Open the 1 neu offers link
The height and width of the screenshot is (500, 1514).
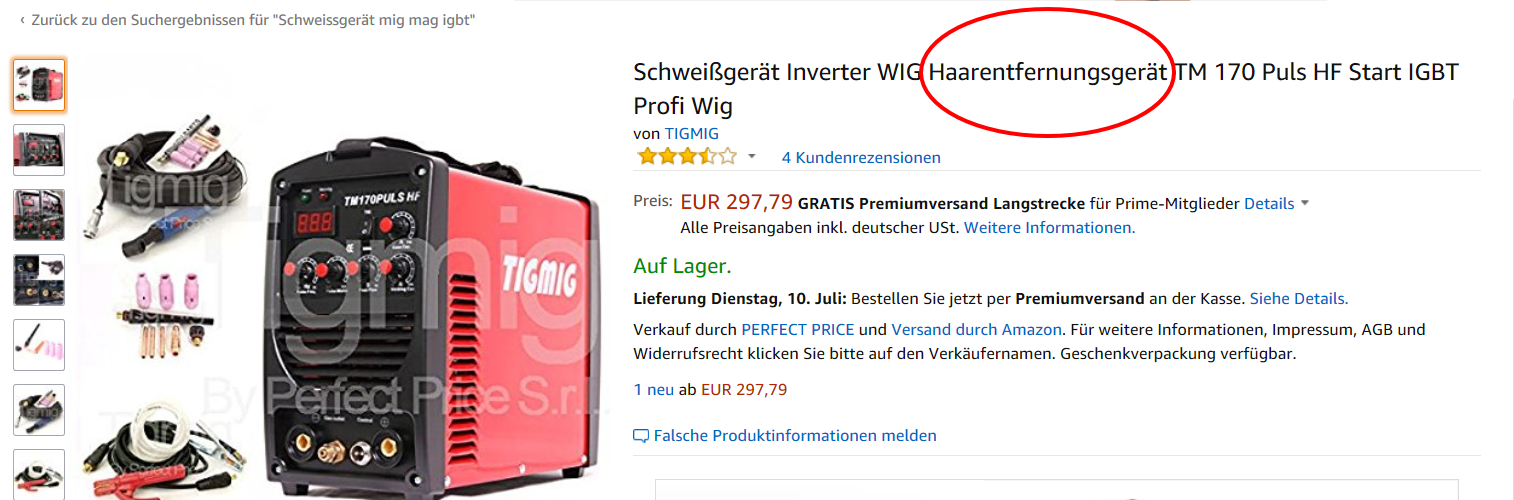coord(654,389)
